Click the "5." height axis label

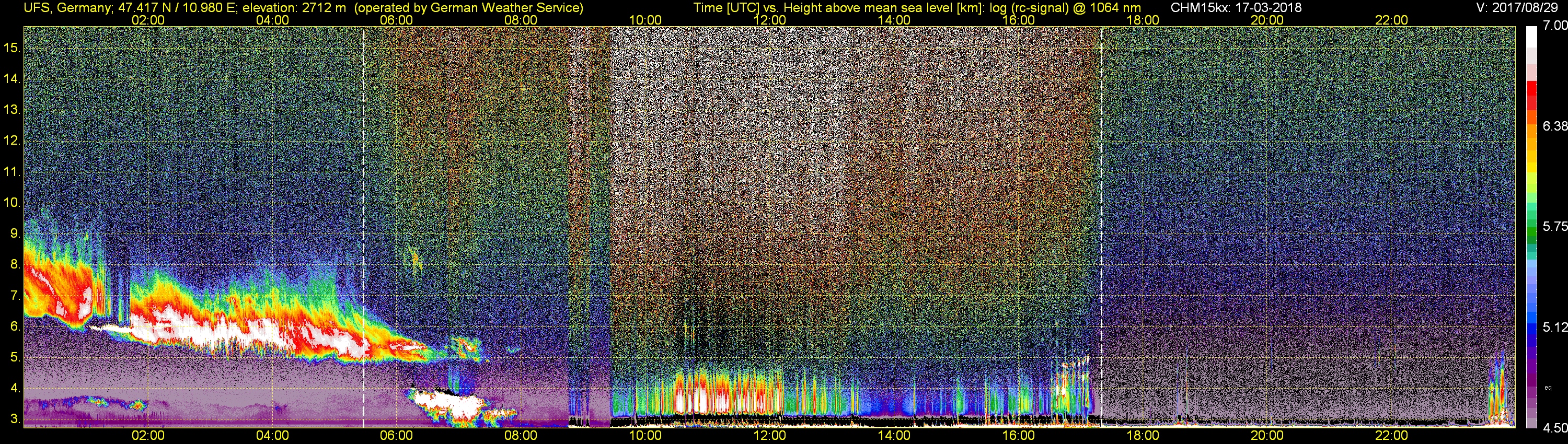[15, 357]
